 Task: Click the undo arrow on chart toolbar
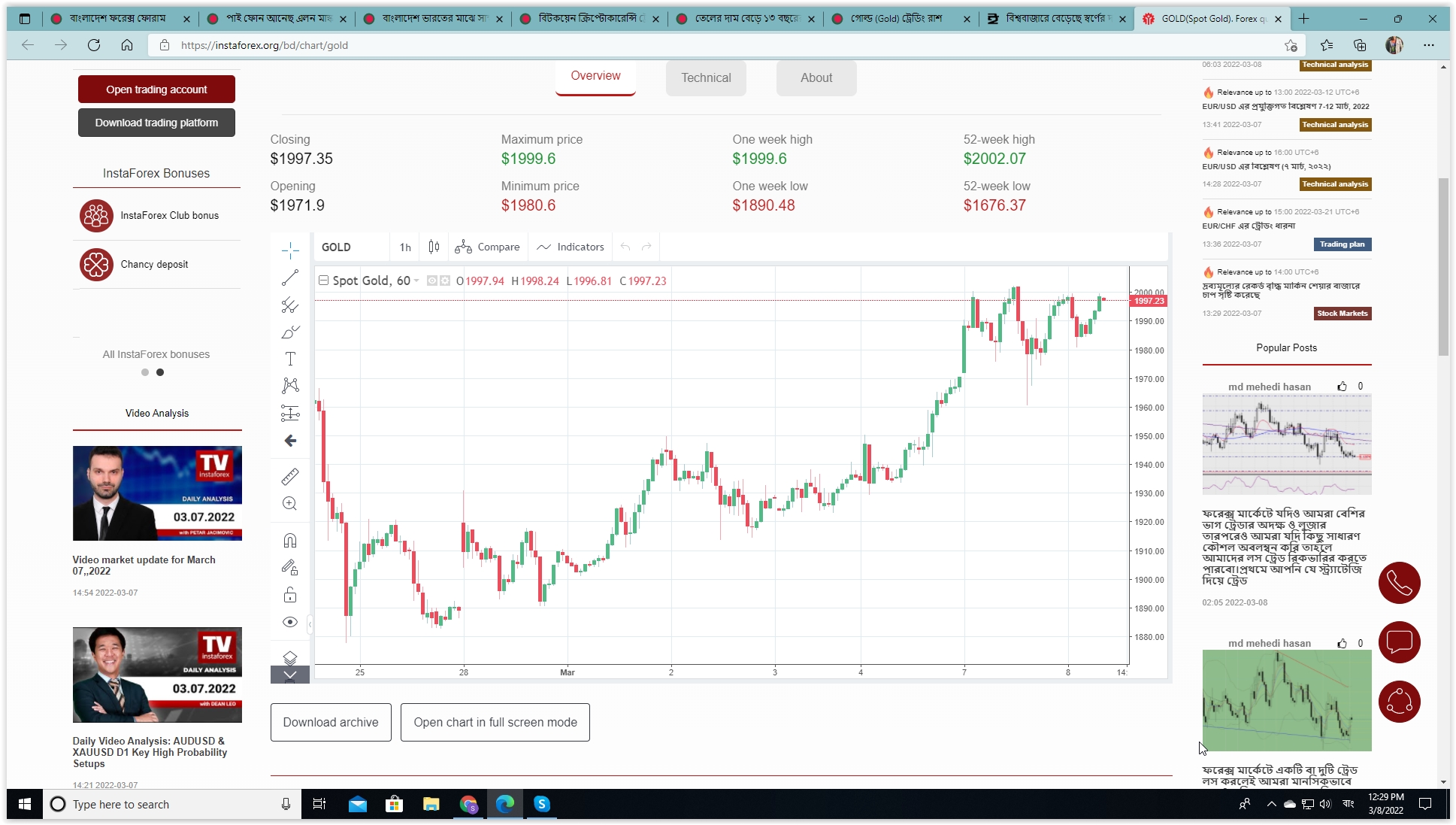point(625,247)
